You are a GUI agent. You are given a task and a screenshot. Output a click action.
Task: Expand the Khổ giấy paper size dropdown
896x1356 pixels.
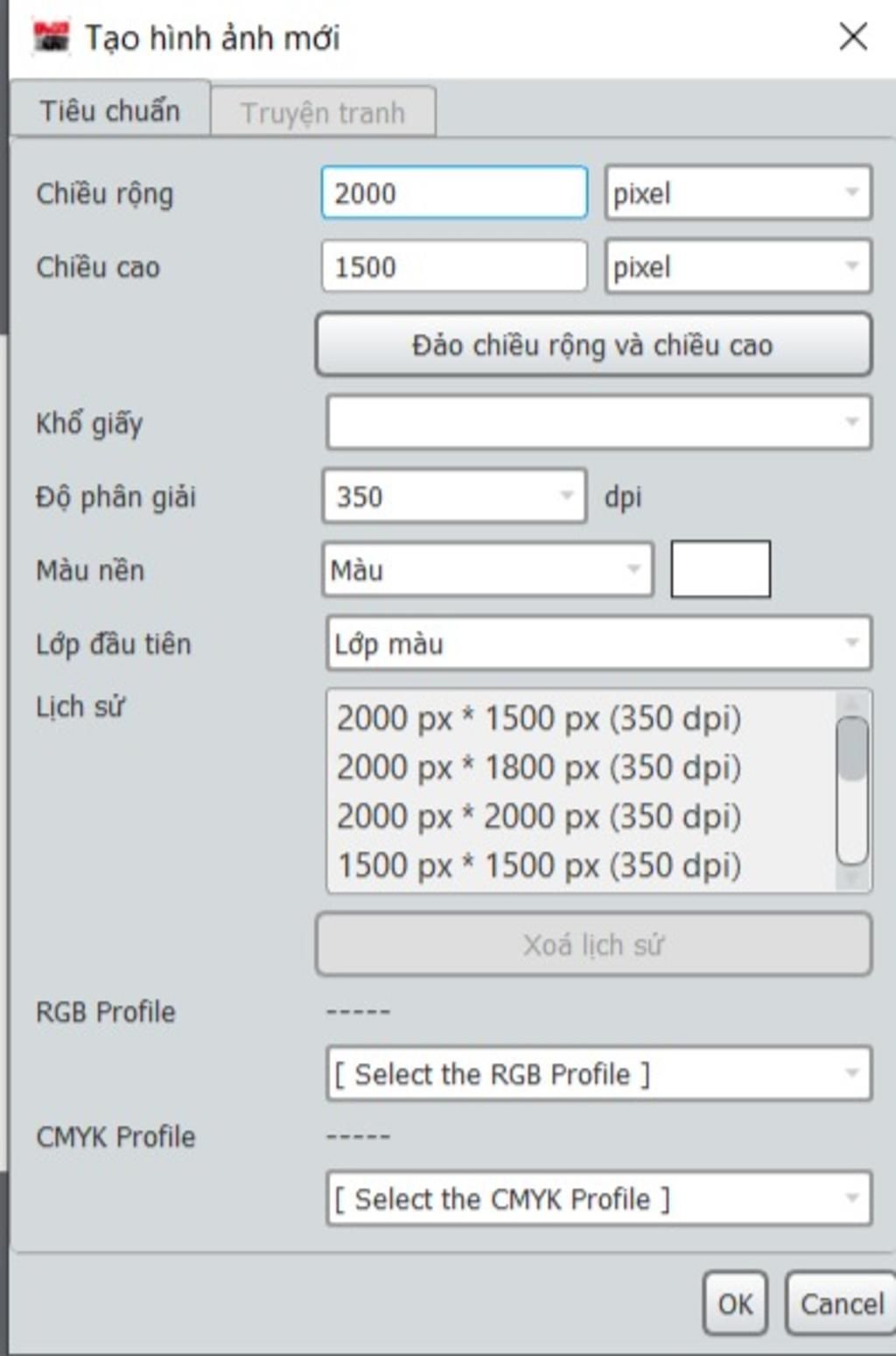pyautogui.click(x=598, y=423)
